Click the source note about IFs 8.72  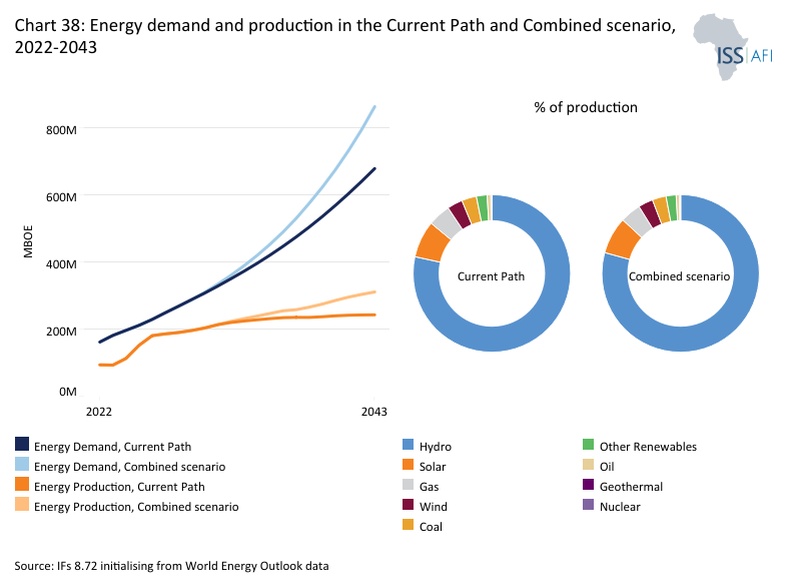[x=171, y=566]
